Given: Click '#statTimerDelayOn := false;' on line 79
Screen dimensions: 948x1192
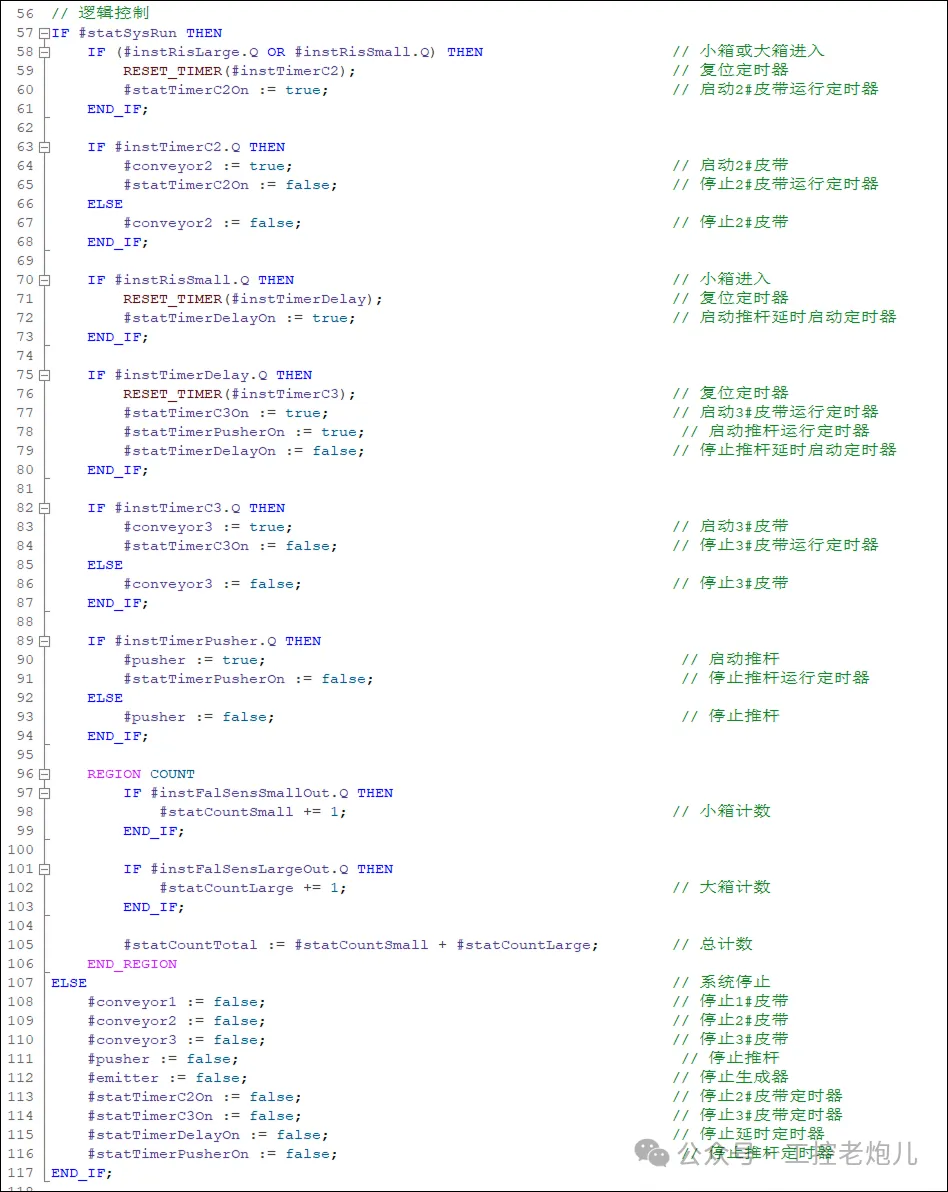Looking at the screenshot, I should 243,452.
